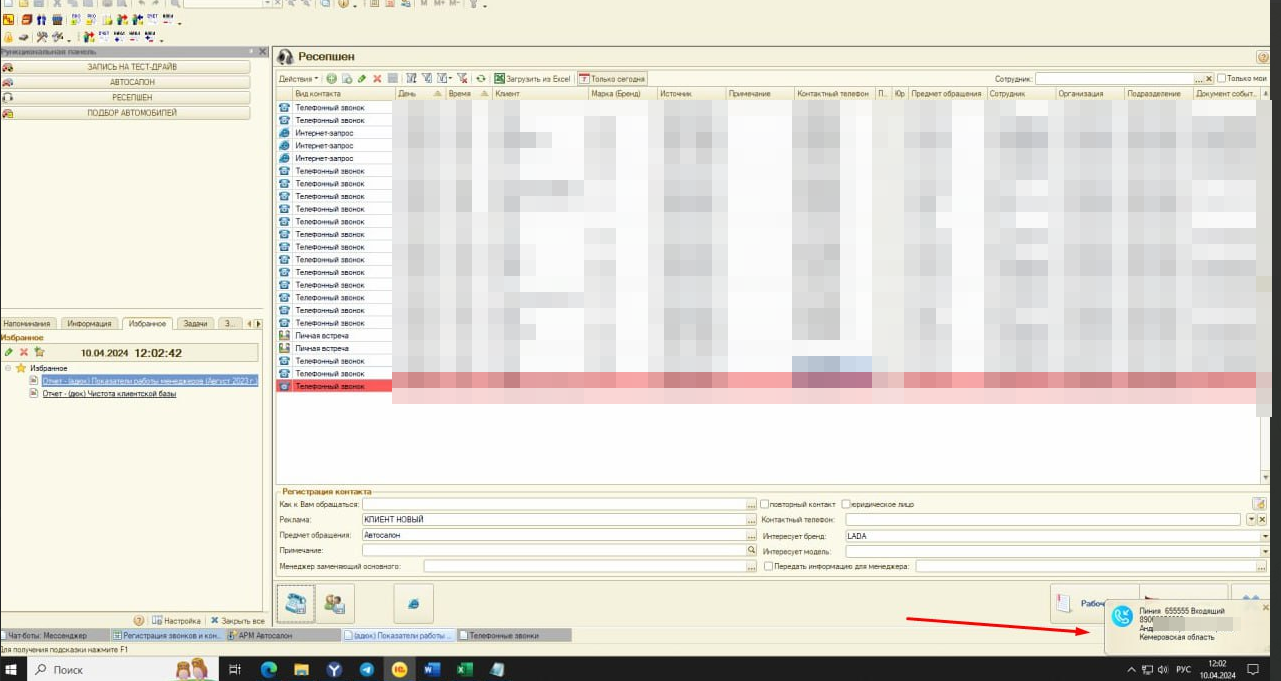The height and width of the screenshot is (681, 1281).
Task: Click the green Add contact icon
Action: pos(331,78)
